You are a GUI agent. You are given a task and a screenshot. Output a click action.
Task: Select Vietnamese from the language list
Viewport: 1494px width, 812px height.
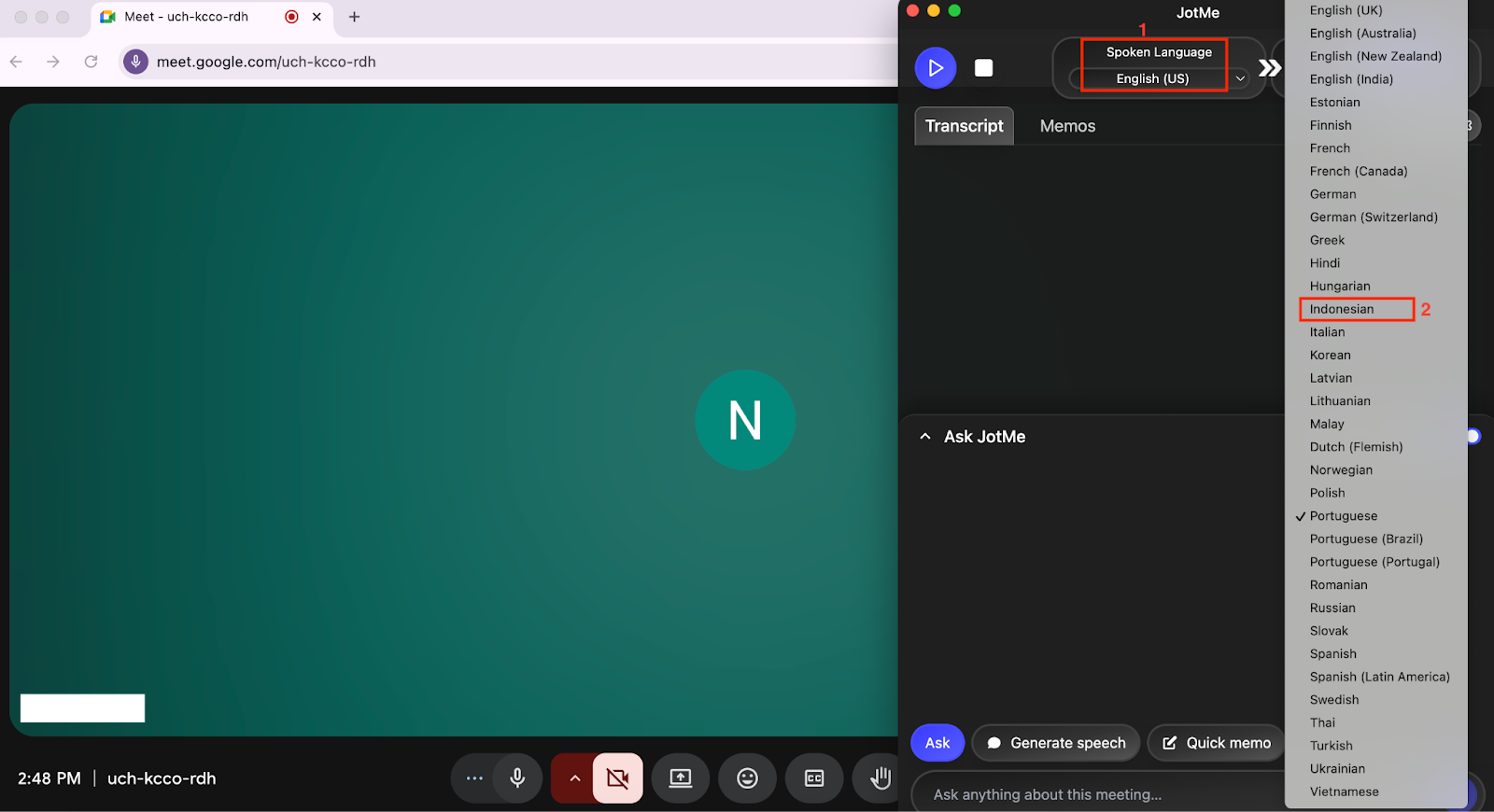pyautogui.click(x=1344, y=791)
